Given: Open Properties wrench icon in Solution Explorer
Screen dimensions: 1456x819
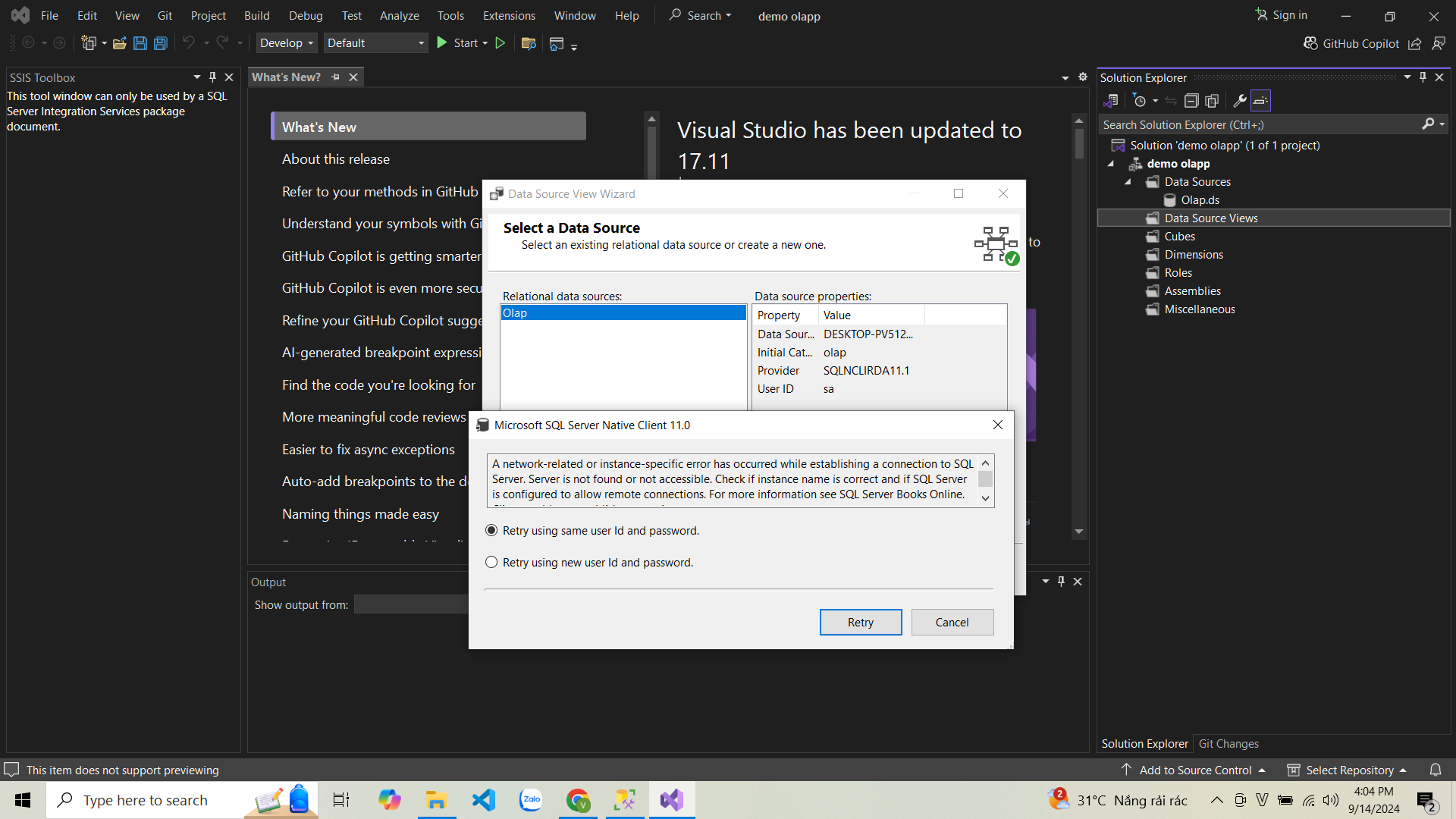Looking at the screenshot, I should pos(1240,101).
